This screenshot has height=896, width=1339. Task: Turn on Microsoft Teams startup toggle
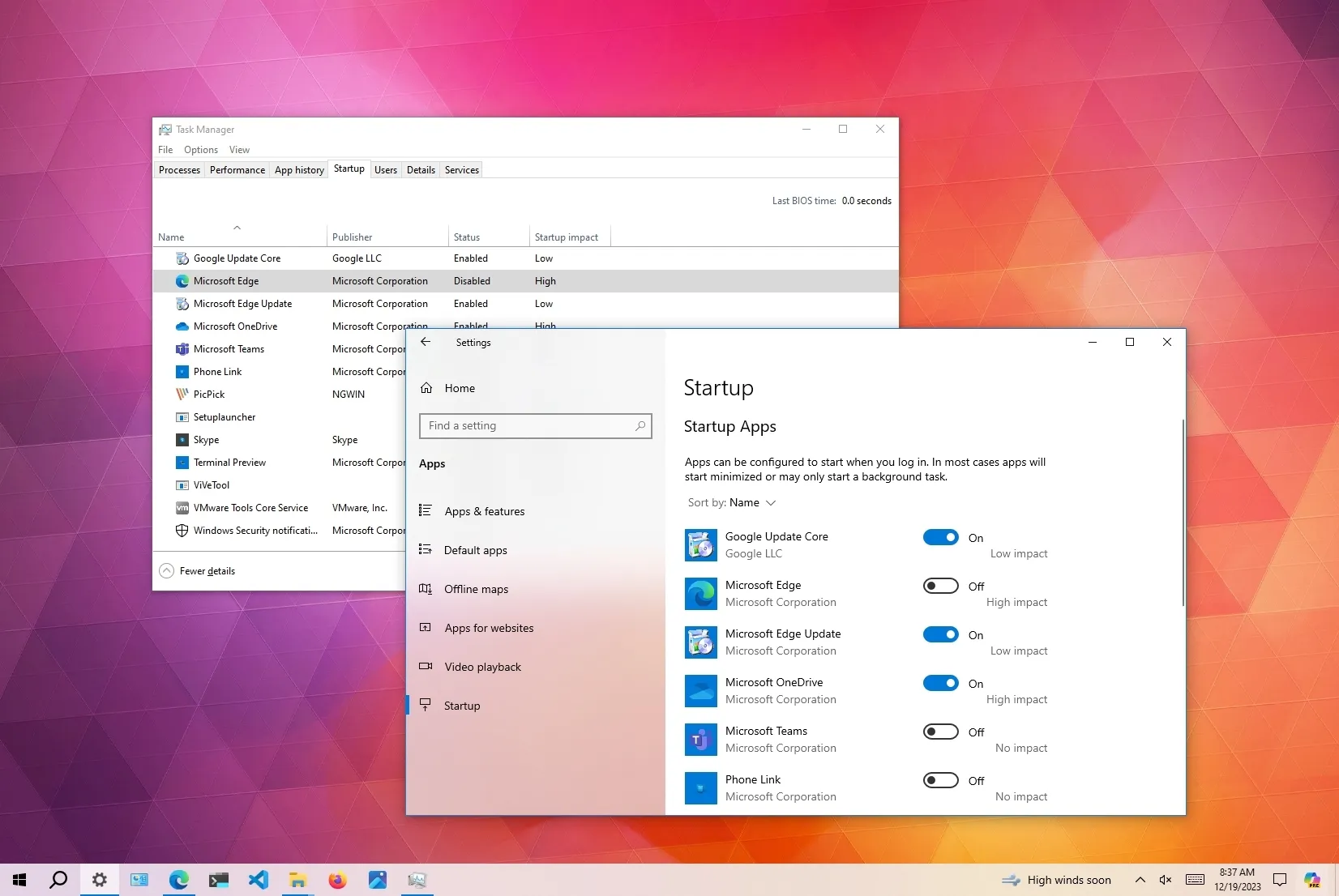(941, 732)
